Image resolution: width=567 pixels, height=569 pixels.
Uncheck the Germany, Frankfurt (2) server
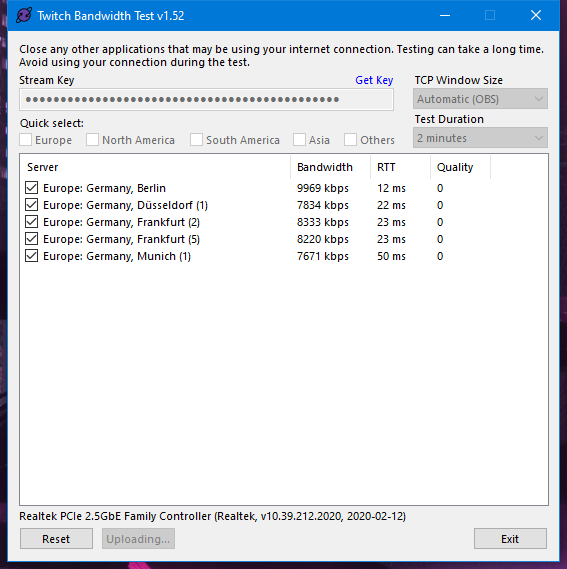(x=32, y=222)
